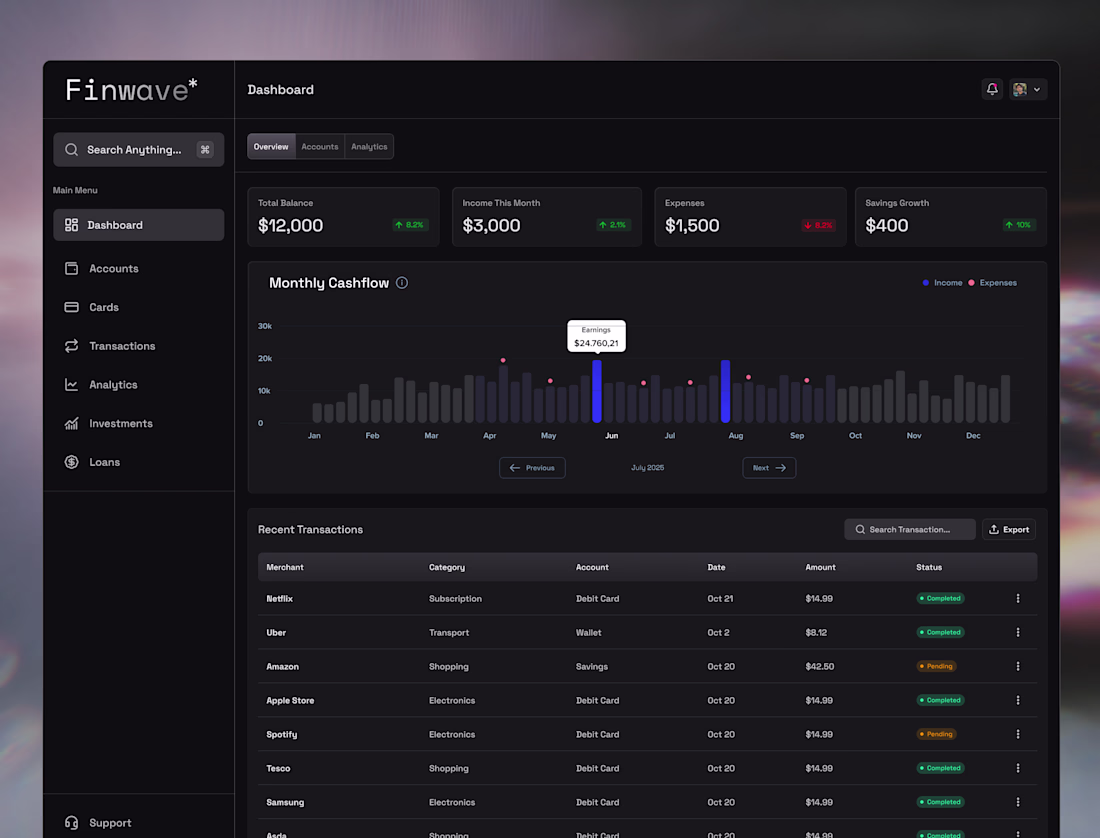Open Transactions in the sidebar menu
1100x838 pixels.
click(x=122, y=346)
